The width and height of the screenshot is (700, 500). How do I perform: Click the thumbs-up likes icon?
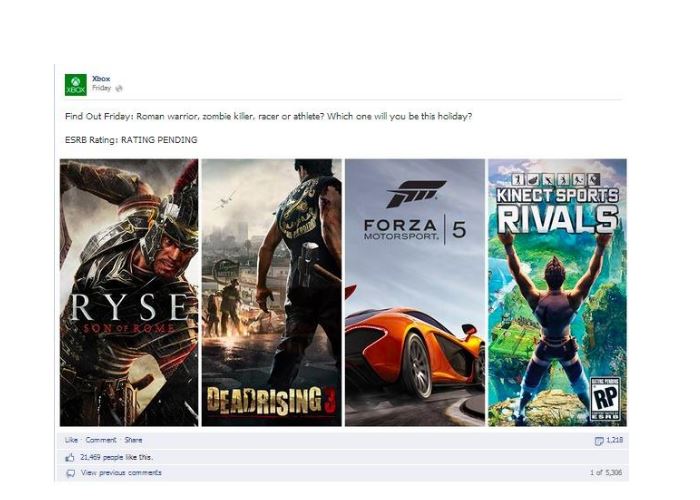point(70,457)
